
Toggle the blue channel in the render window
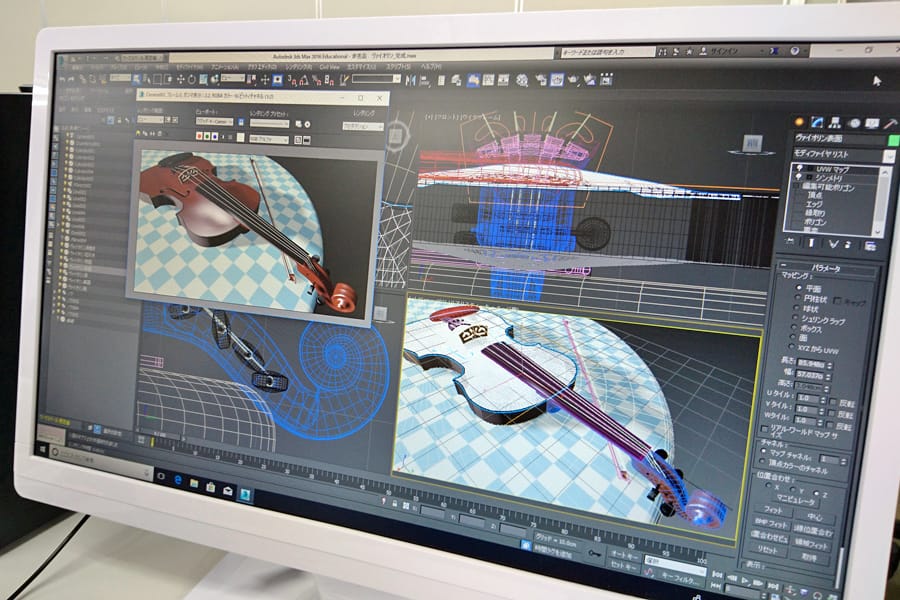pyautogui.click(x=215, y=137)
